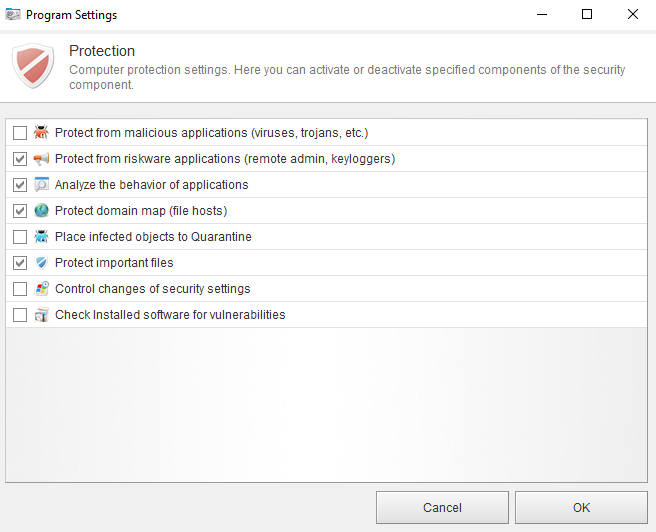Image resolution: width=656 pixels, height=532 pixels.
Task: Click the megaphone icon beside riskware applications
Action: 41,159
